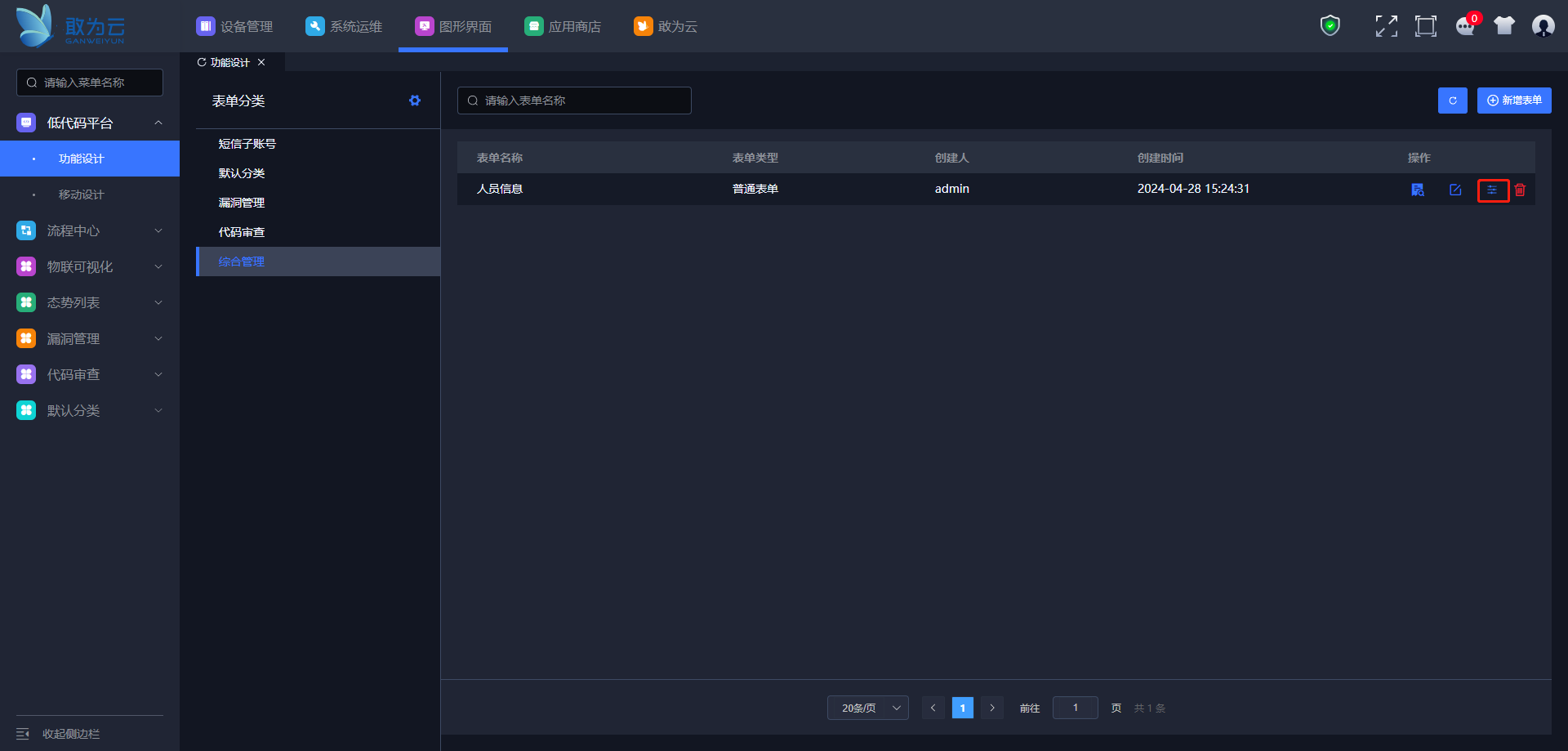Edit the 人员信息 form

pos(1455,190)
